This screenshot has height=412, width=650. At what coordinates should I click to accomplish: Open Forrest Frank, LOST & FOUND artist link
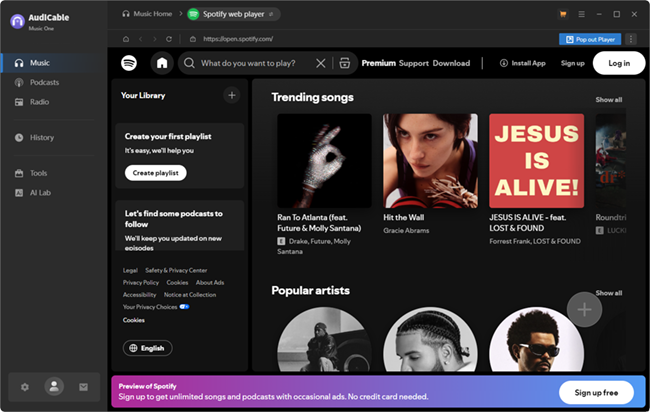(x=535, y=241)
